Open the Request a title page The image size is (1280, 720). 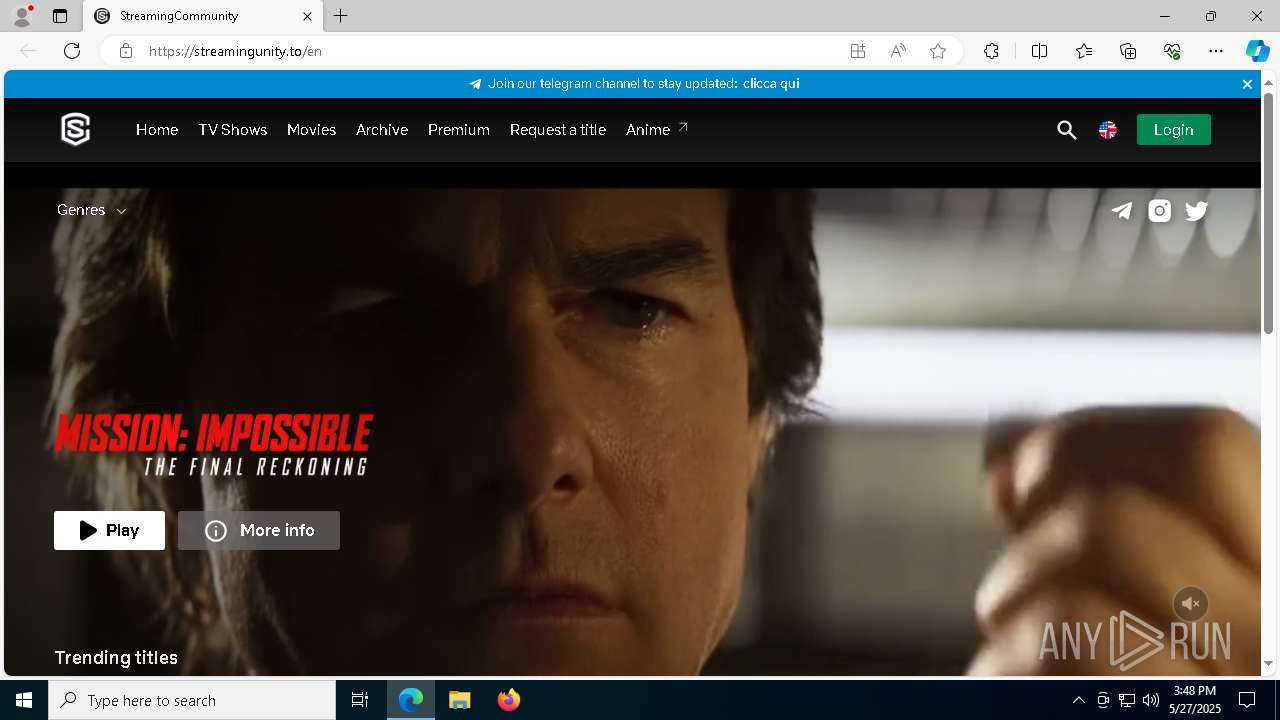point(558,130)
